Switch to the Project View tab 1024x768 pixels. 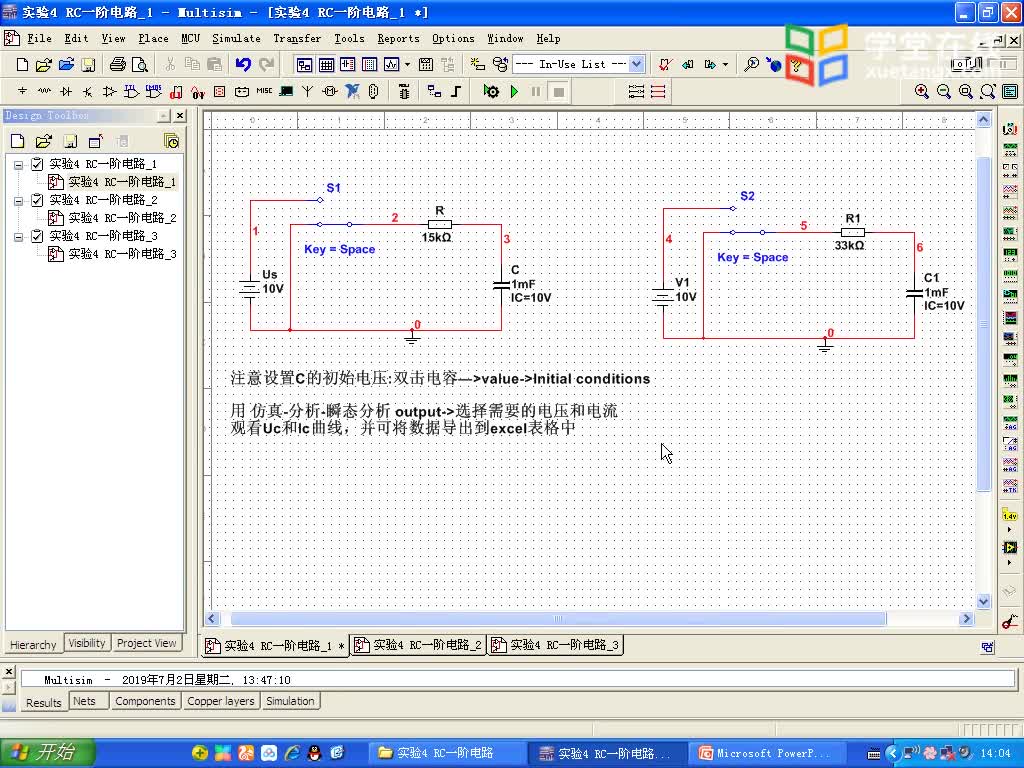(x=146, y=643)
